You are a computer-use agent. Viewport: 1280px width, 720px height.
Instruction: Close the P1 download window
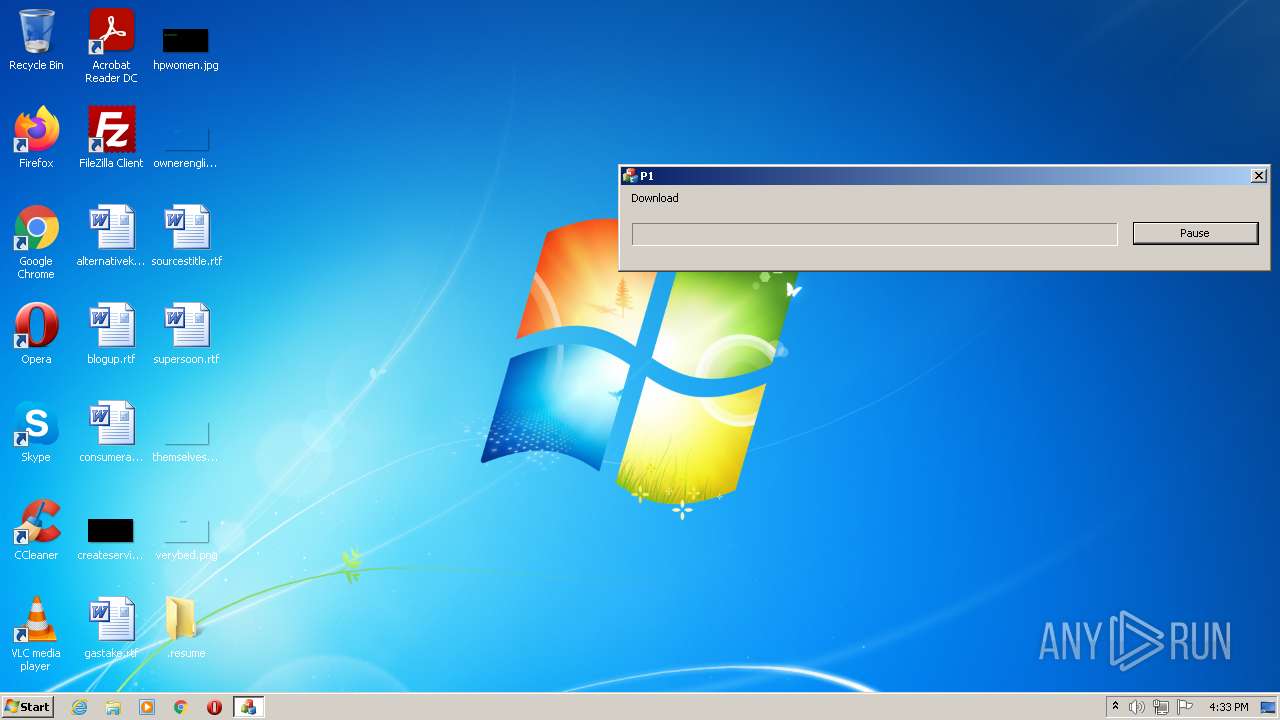click(1258, 176)
